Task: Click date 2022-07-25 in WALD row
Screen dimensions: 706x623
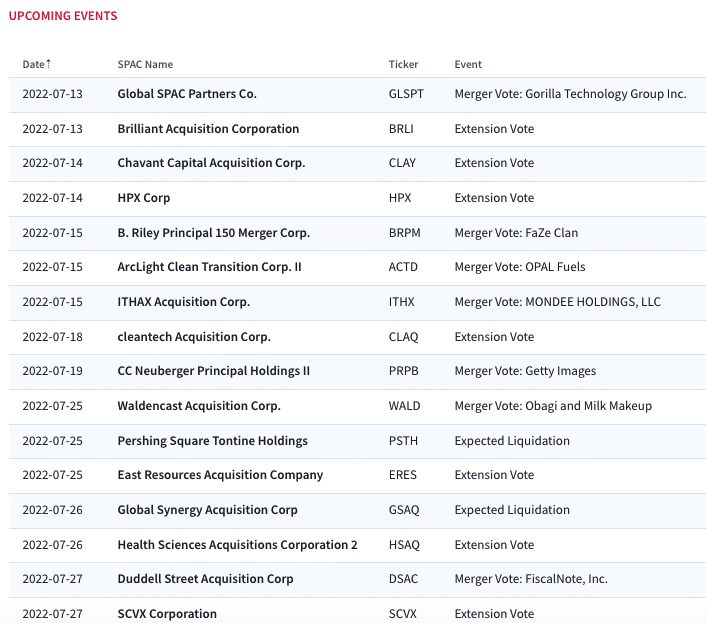Action: point(53,406)
